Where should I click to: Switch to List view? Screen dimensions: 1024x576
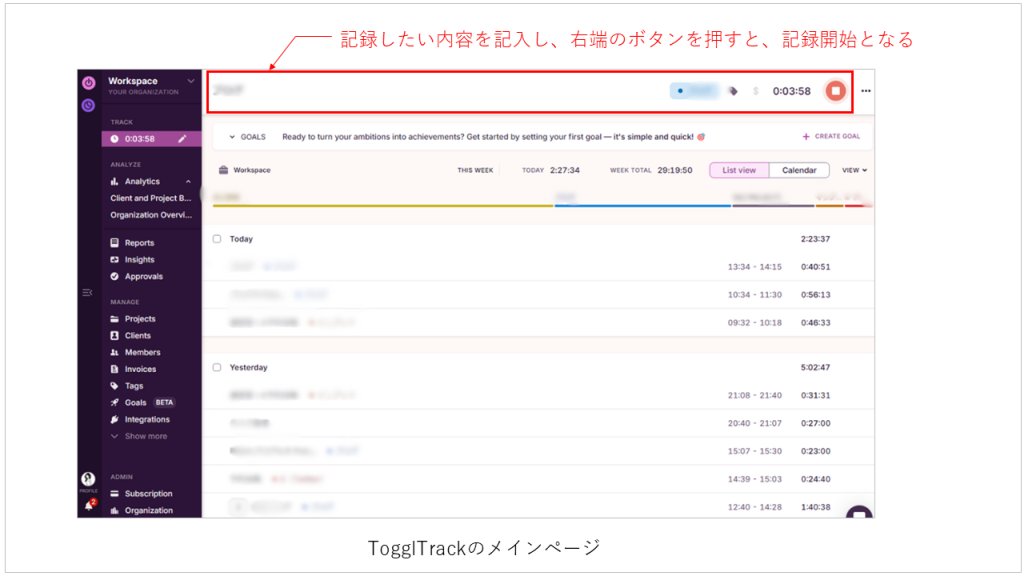tap(739, 170)
